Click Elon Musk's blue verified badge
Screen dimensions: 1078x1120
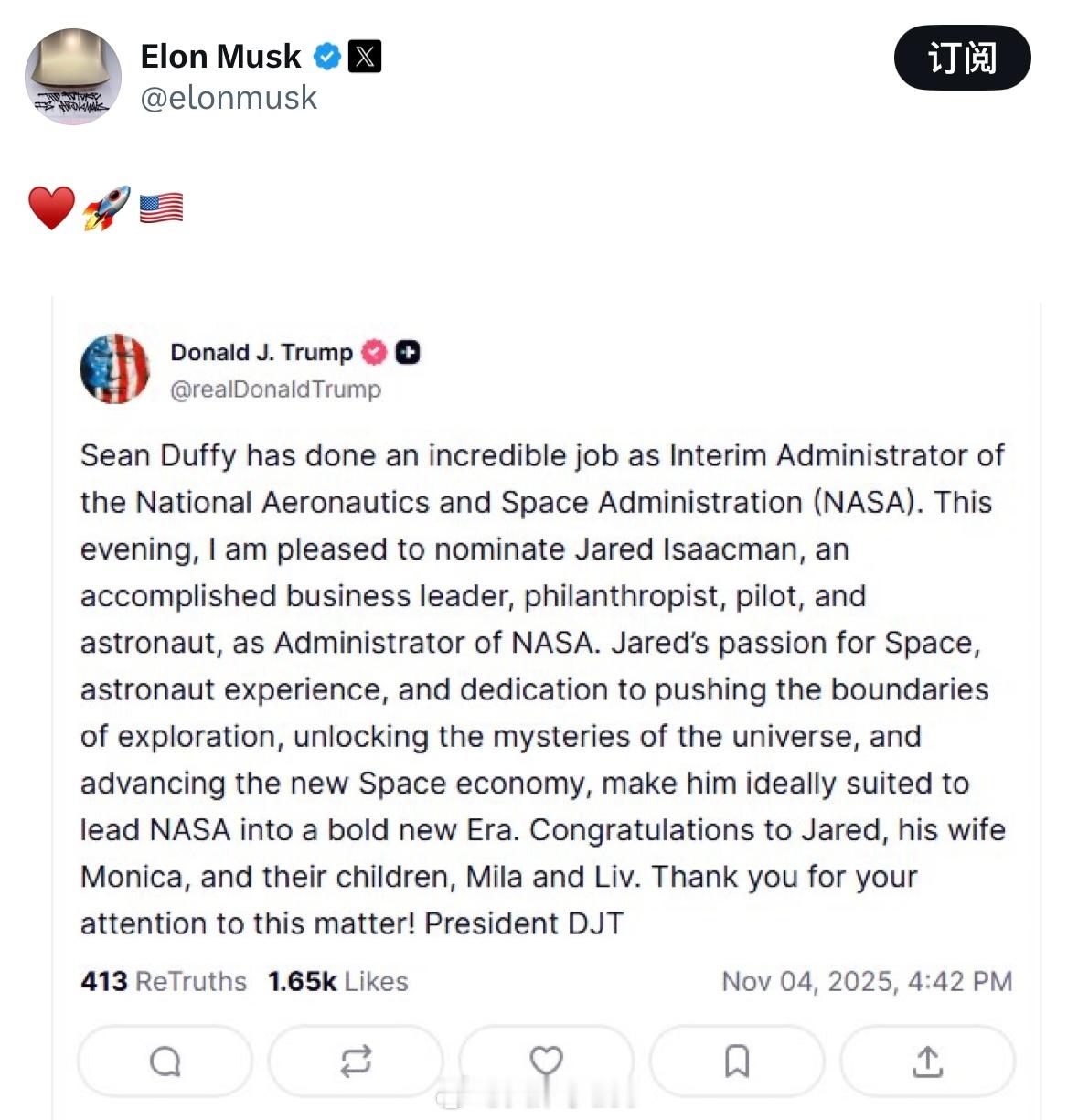pyautogui.click(x=326, y=57)
